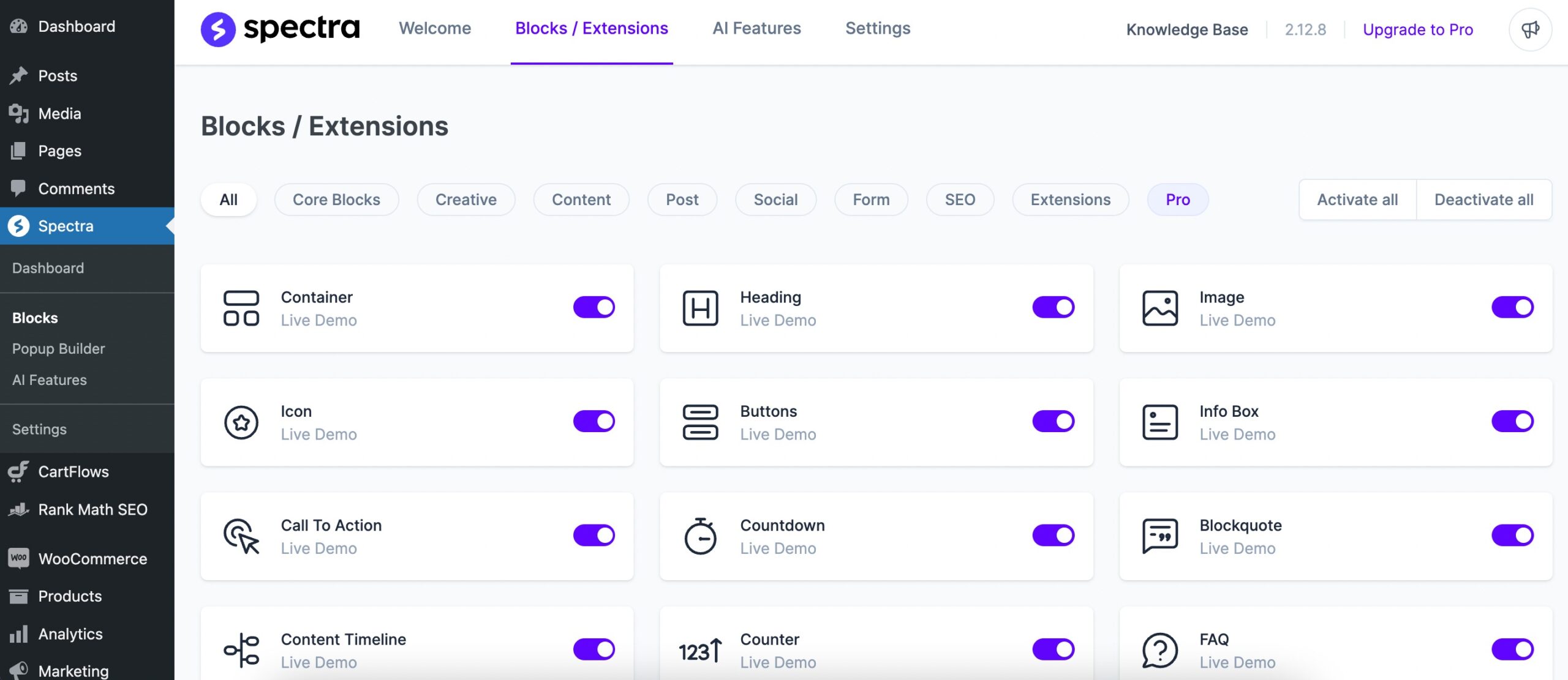Disable the Container block toggle

[594, 307]
